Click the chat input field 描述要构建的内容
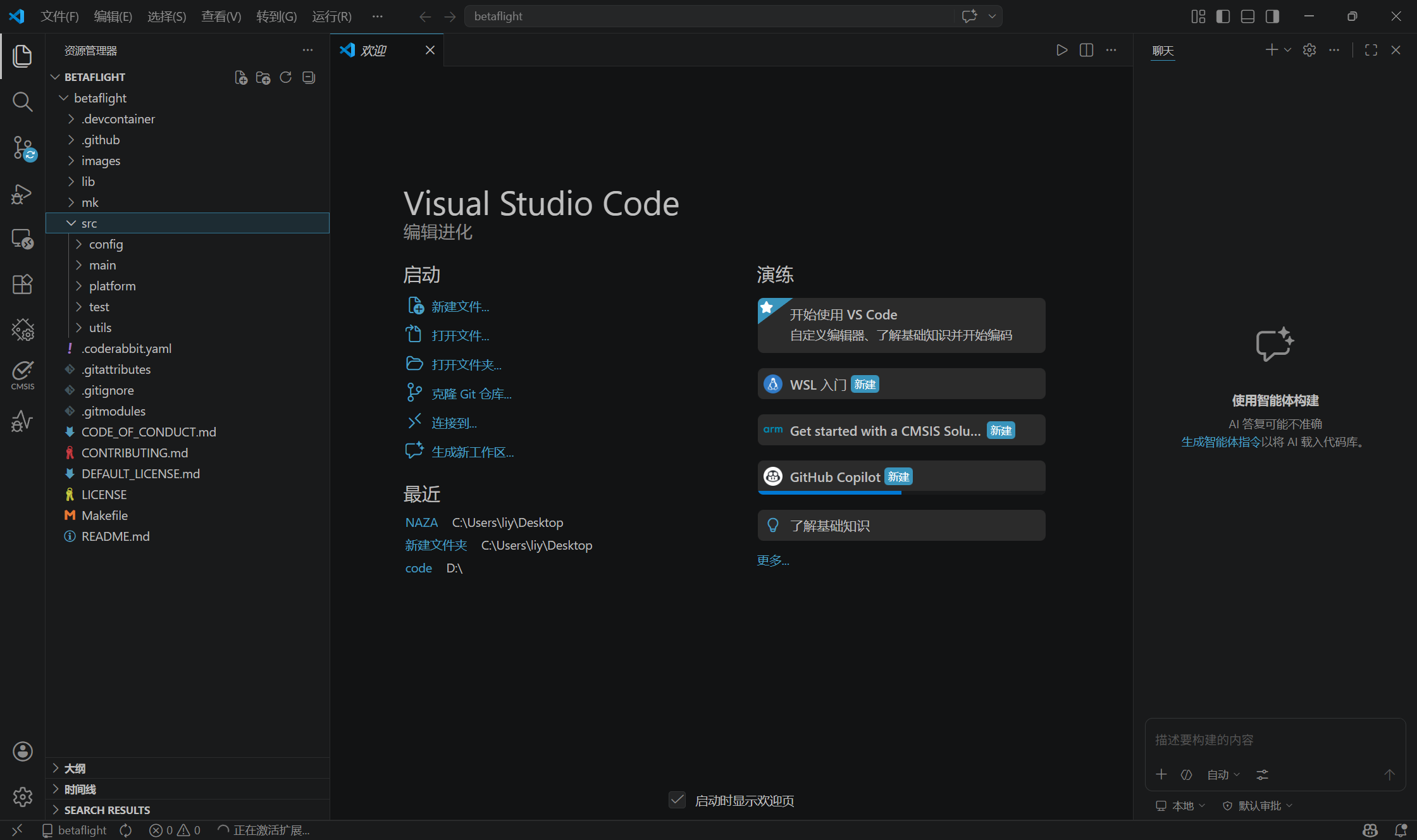 coord(1275,740)
